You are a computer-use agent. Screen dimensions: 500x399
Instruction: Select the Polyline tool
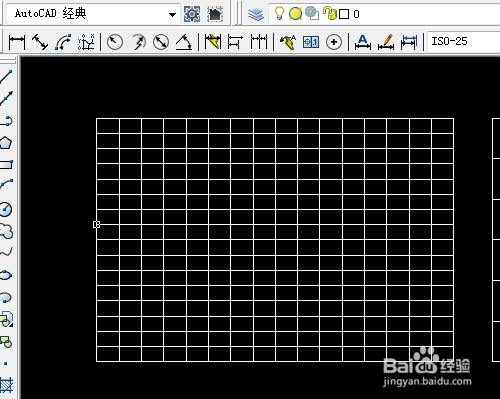6,121
